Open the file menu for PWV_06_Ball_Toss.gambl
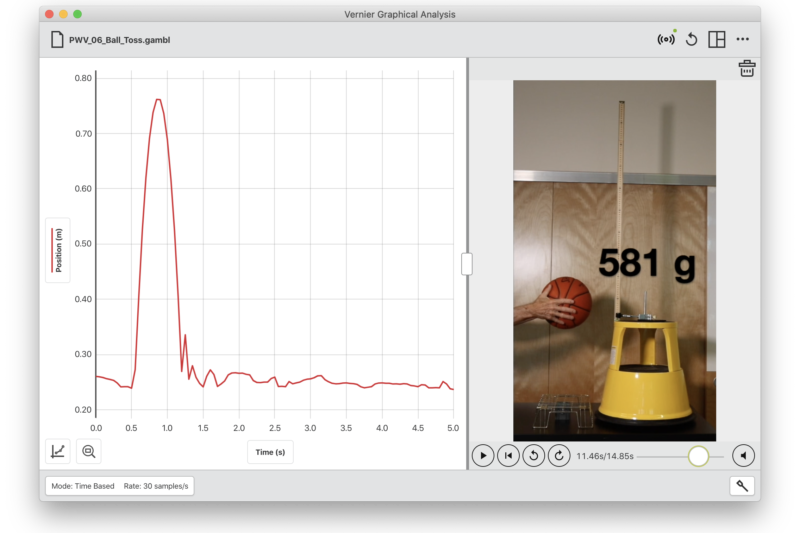This screenshot has width=800, height=533. tap(57, 39)
